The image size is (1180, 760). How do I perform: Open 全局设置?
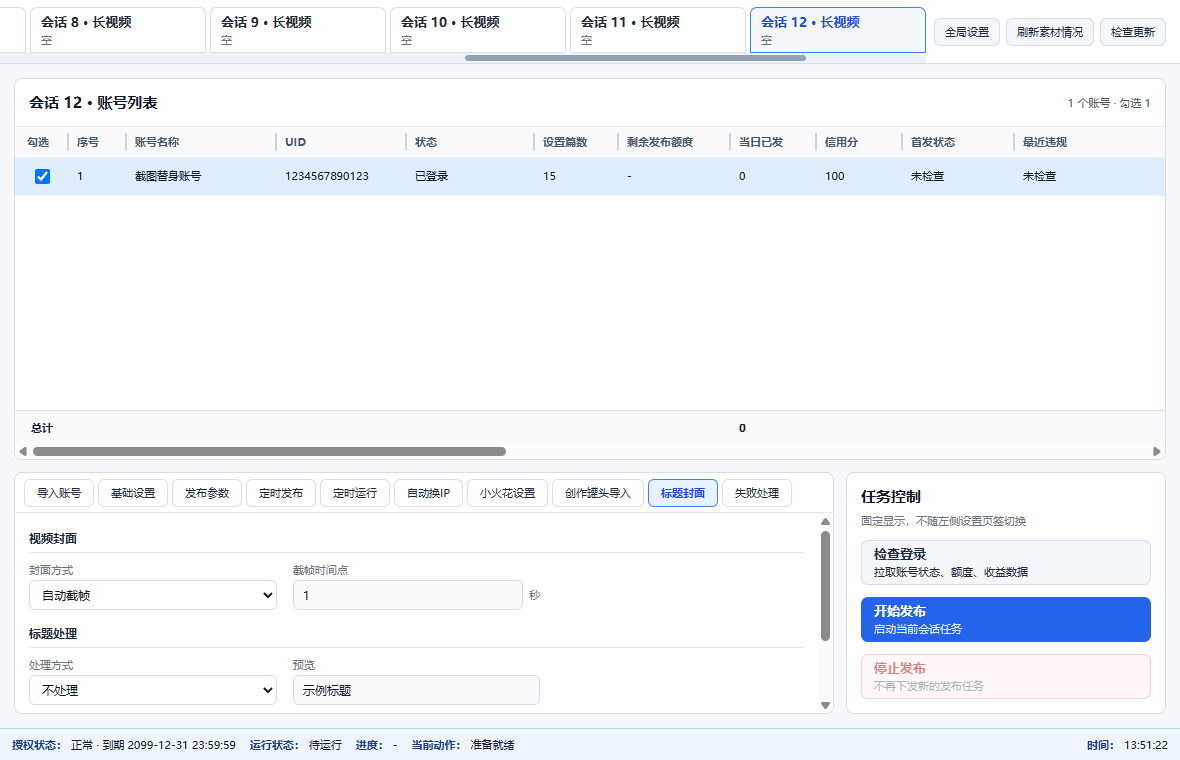coord(967,32)
